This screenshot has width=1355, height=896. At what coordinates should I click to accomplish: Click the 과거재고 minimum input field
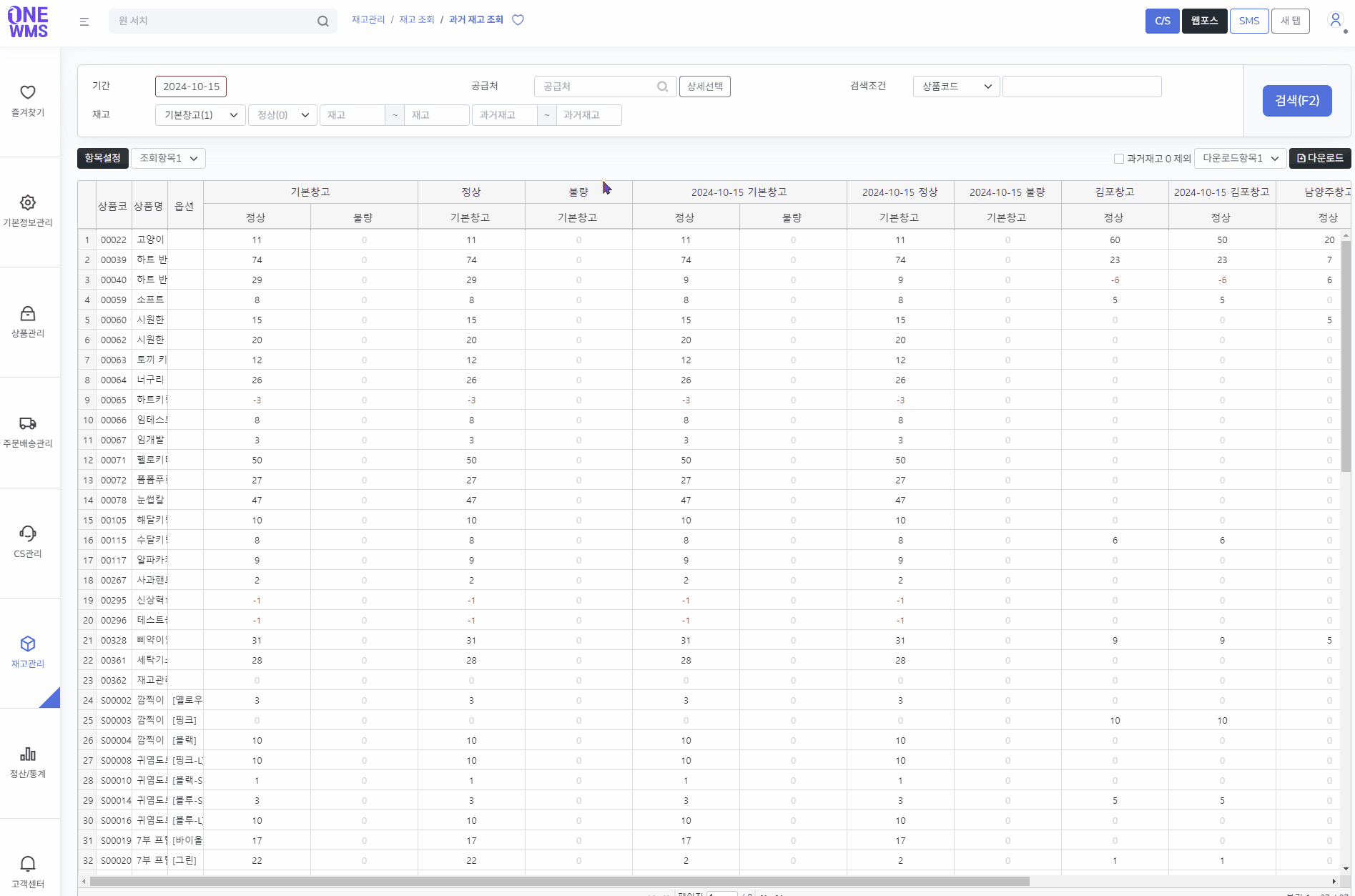pyautogui.click(x=505, y=115)
